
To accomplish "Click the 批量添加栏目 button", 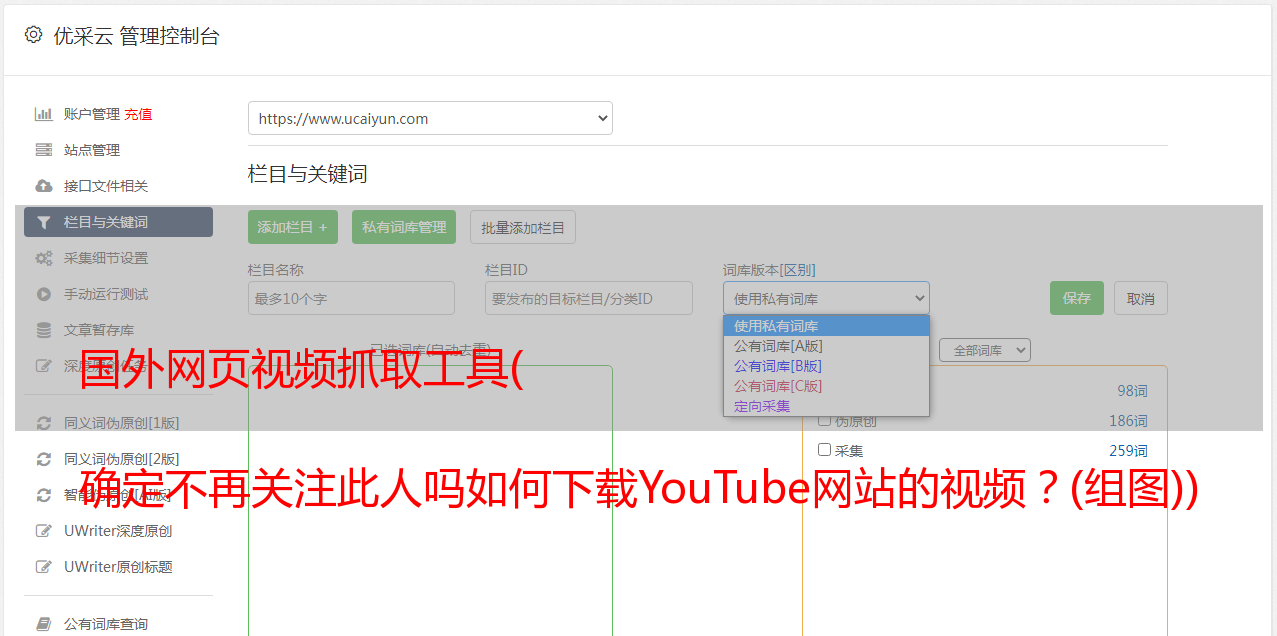I will (x=523, y=227).
